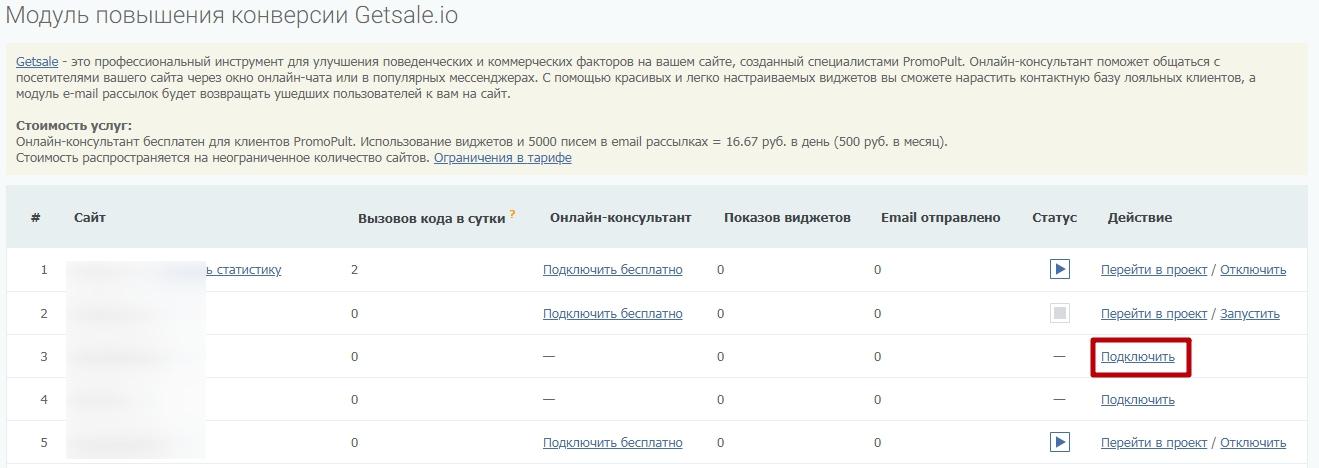1319x468 pixels.
Task: Open the Ограничения в тарифе link
Action: 503,158
